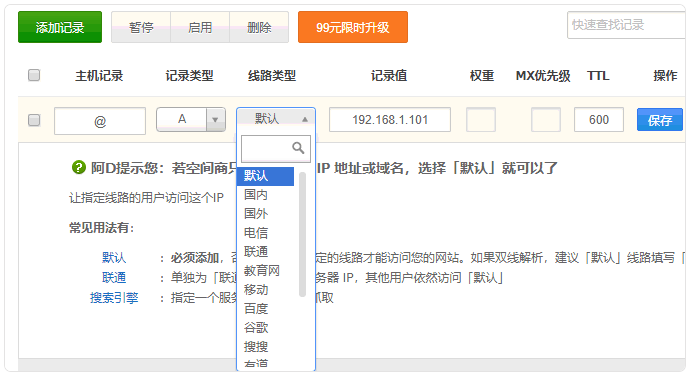Viewport: 690px width, 377px height.
Task: Click the TTL field showing 600
Action: pyautogui.click(x=599, y=120)
